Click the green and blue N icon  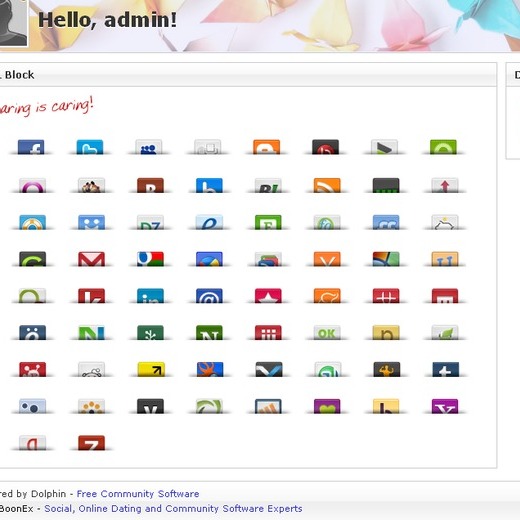coord(91,333)
